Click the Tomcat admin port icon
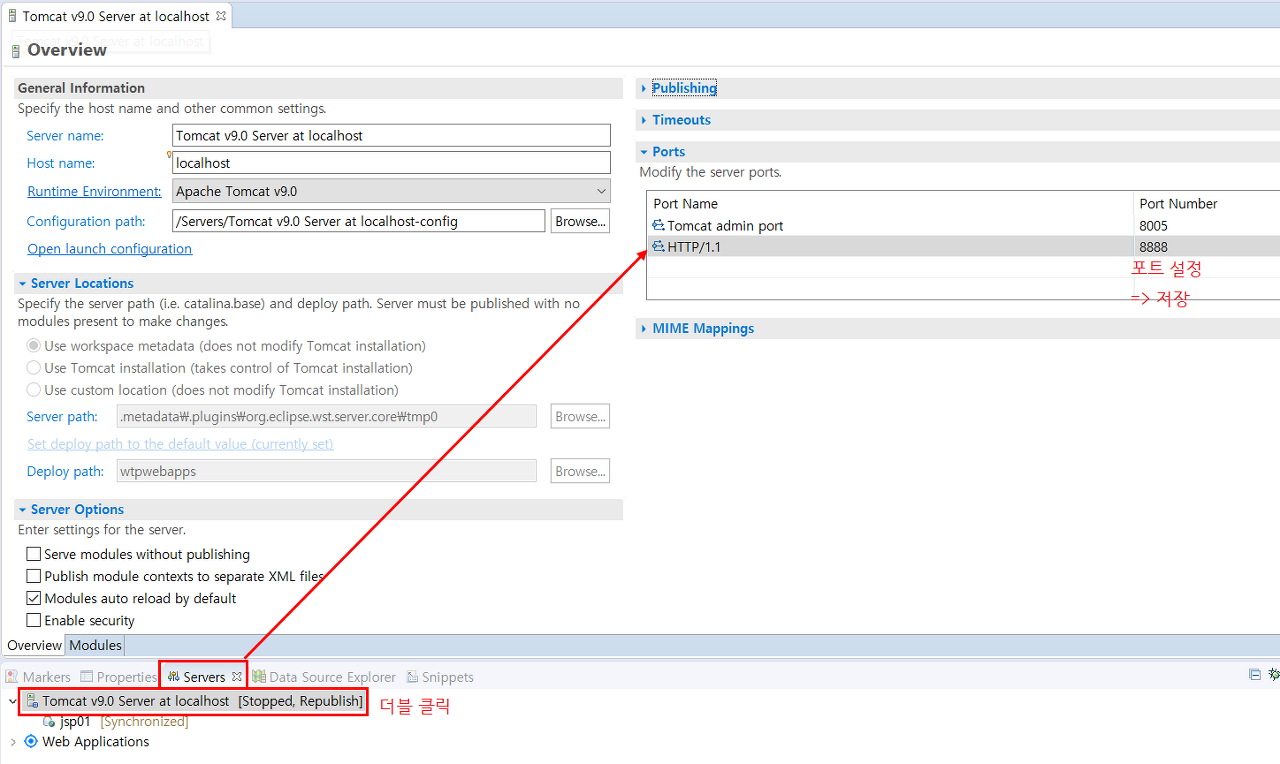Viewport: 1280px width, 764px height. [658, 226]
